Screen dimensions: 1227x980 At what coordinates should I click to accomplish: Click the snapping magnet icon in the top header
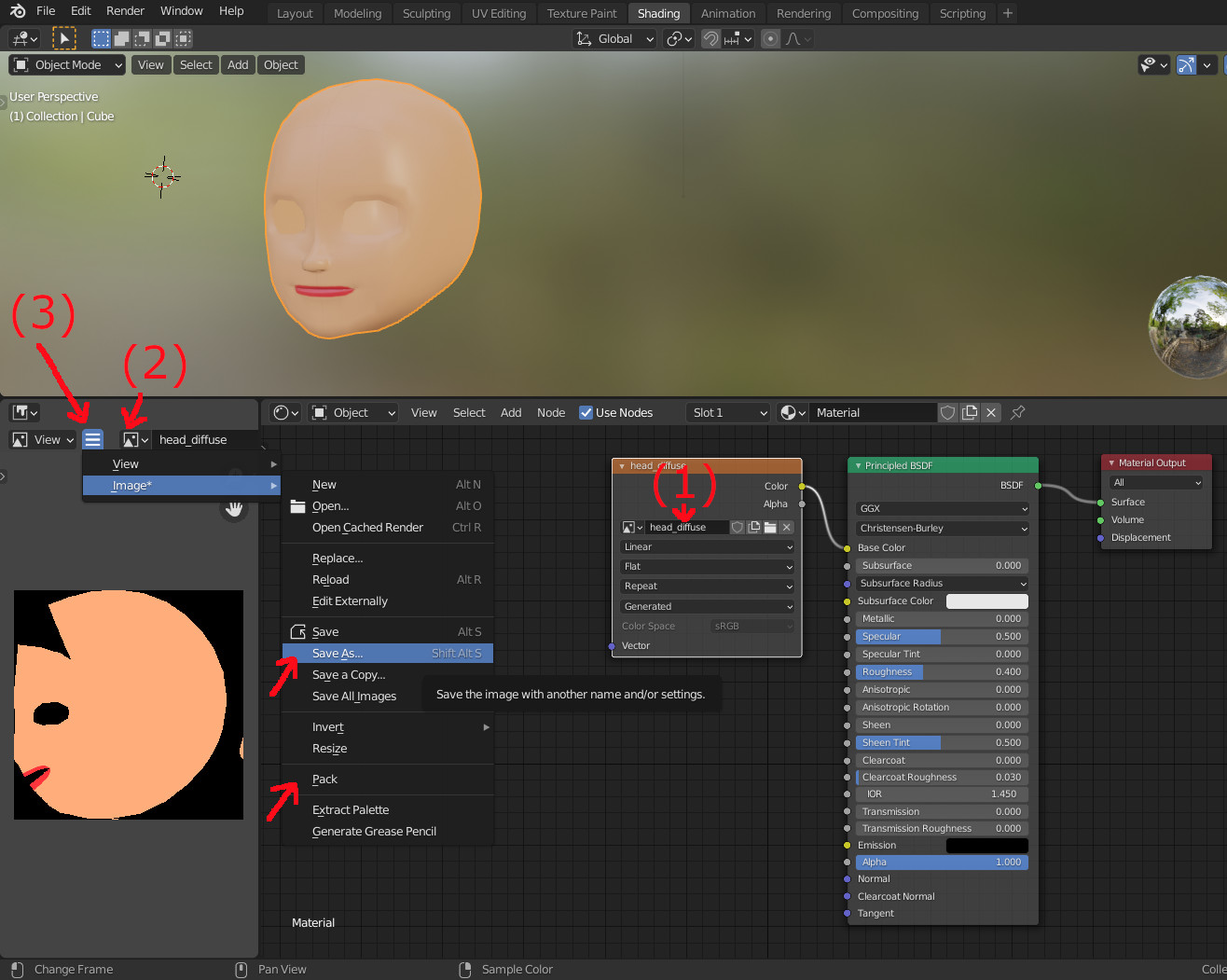[711, 39]
